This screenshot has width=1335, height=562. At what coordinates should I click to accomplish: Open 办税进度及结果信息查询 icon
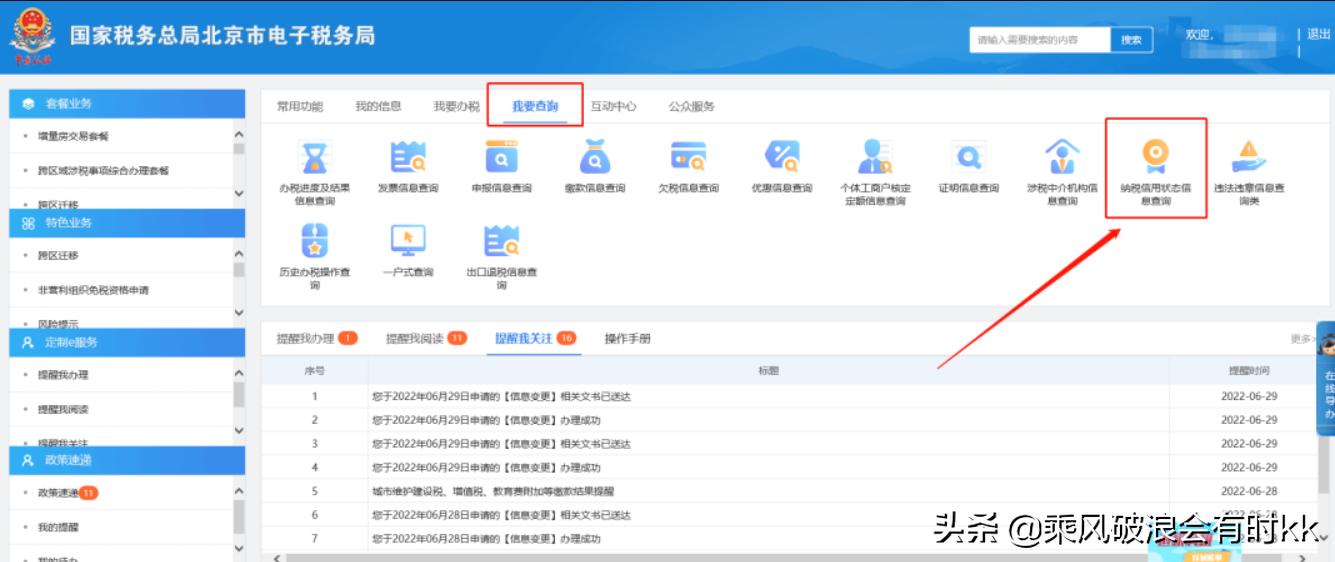[314, 156]
